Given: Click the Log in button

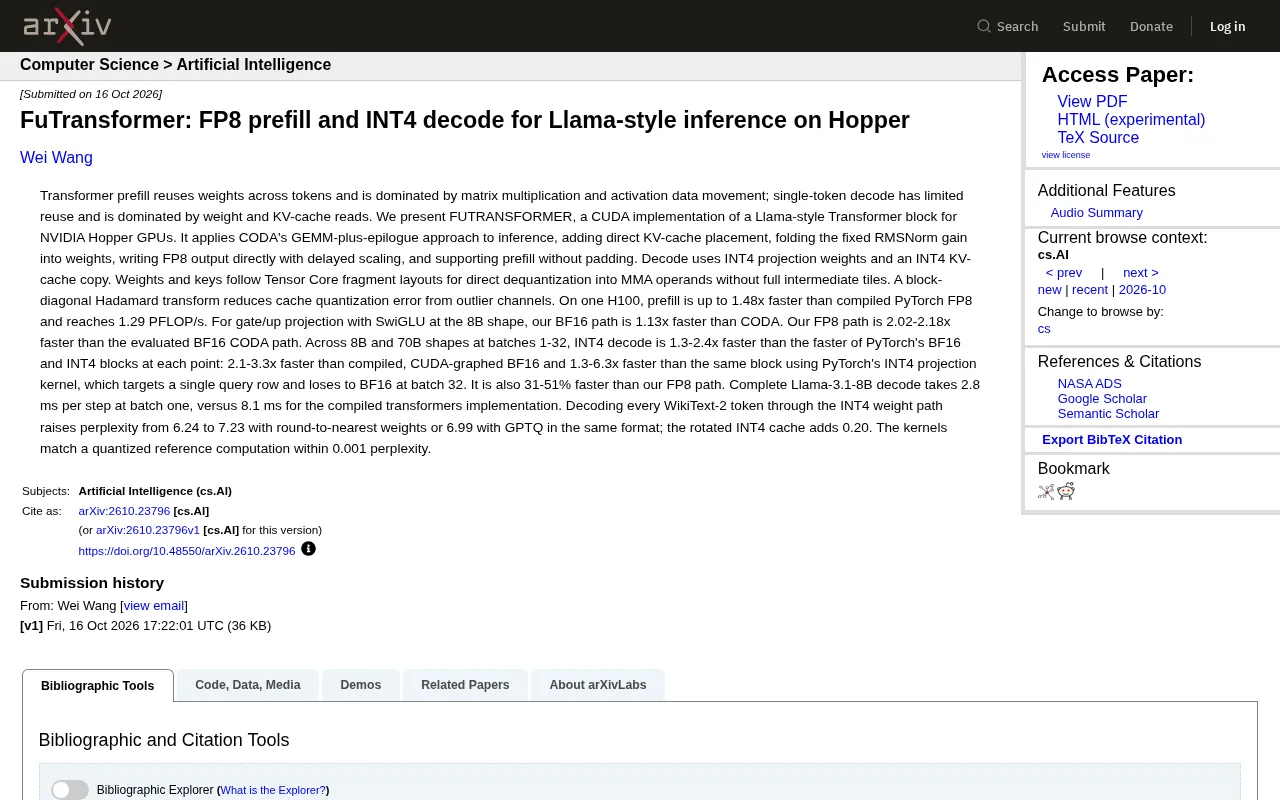Looking at the screenshot, I should [1227, 26].
